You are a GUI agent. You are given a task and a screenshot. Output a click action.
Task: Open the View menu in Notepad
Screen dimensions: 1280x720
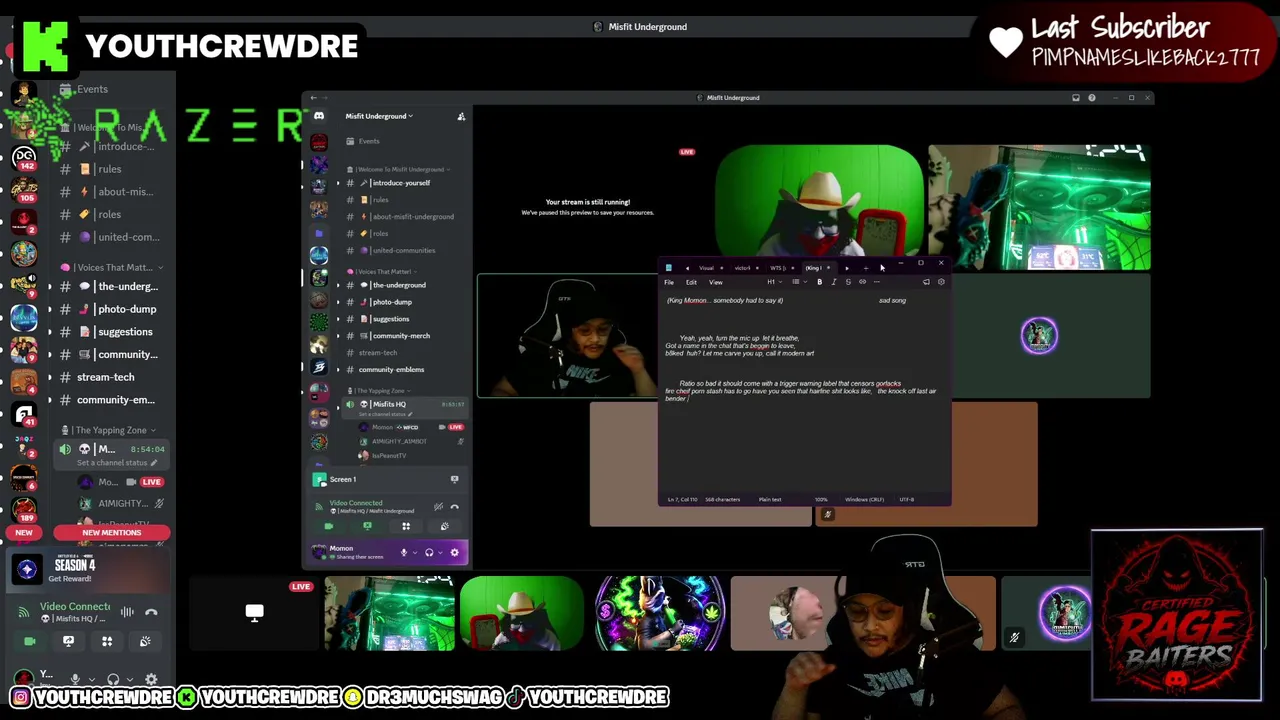point(715,282)
